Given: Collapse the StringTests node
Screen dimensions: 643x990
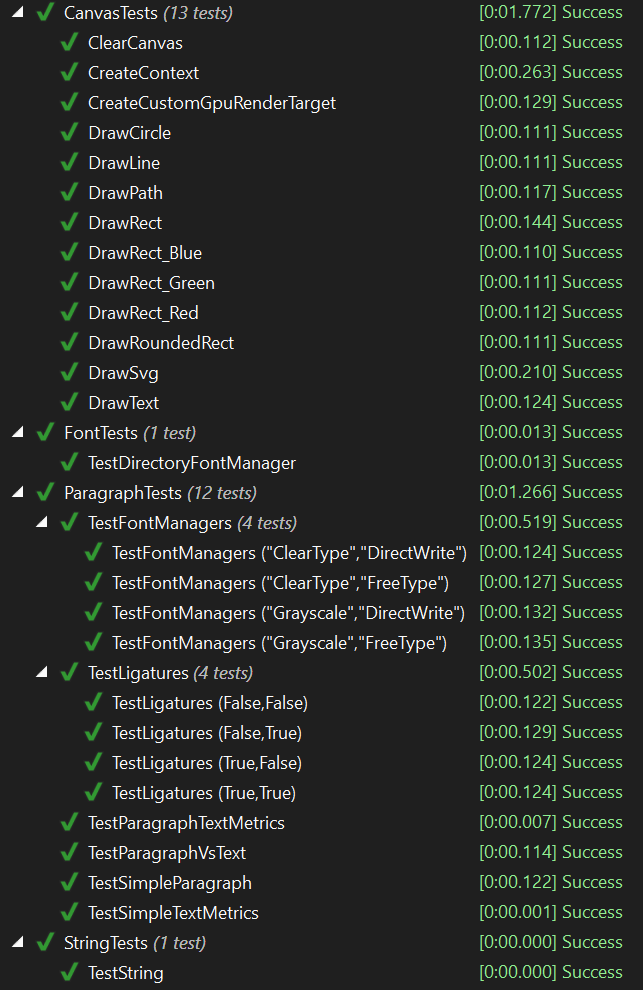Looking at the screenshot, I should (18, 943).
